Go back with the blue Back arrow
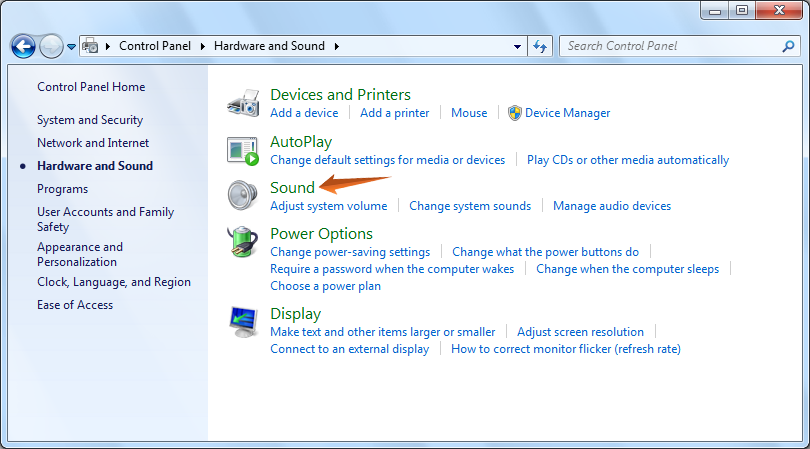810x449 pixels. point(23,47)
